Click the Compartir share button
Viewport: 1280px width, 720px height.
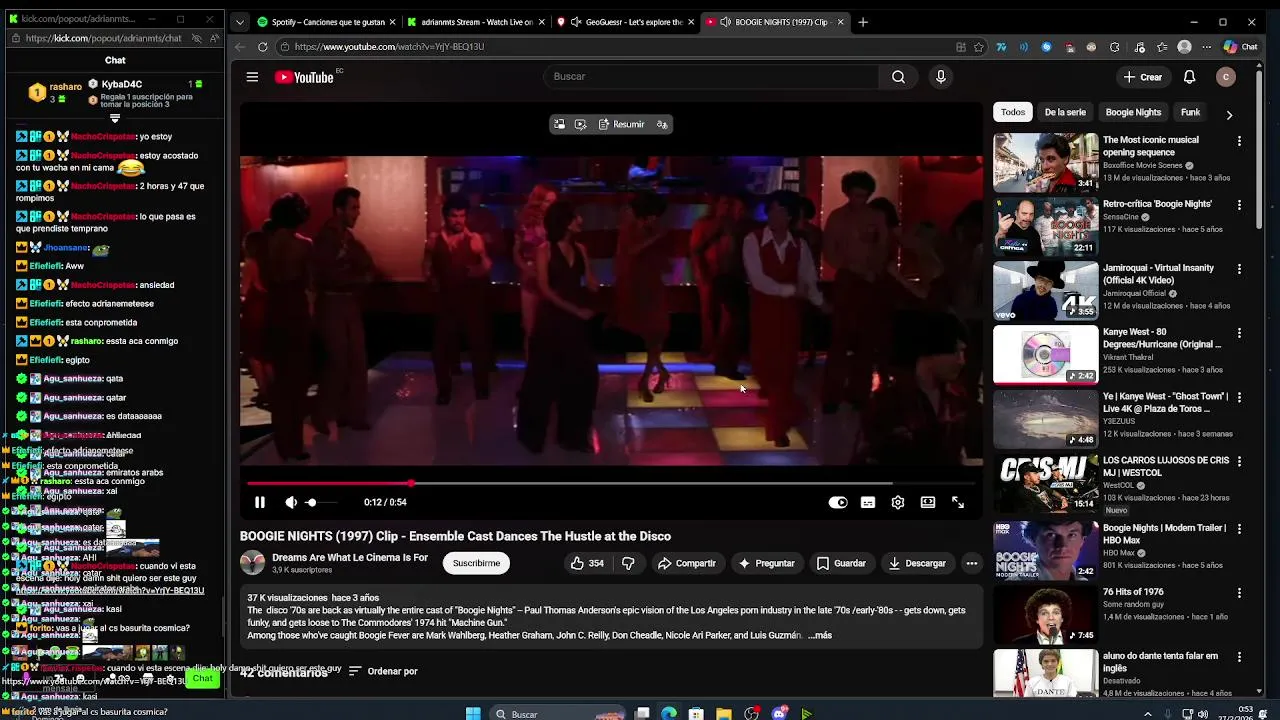(x=686, y=563)
